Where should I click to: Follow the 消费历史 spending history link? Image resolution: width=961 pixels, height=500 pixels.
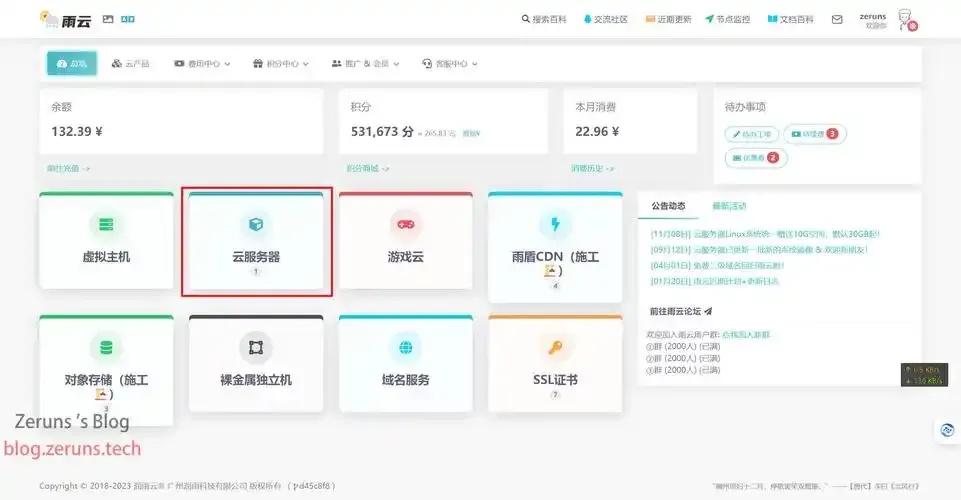pyautogui.click(x=593, y=169)
